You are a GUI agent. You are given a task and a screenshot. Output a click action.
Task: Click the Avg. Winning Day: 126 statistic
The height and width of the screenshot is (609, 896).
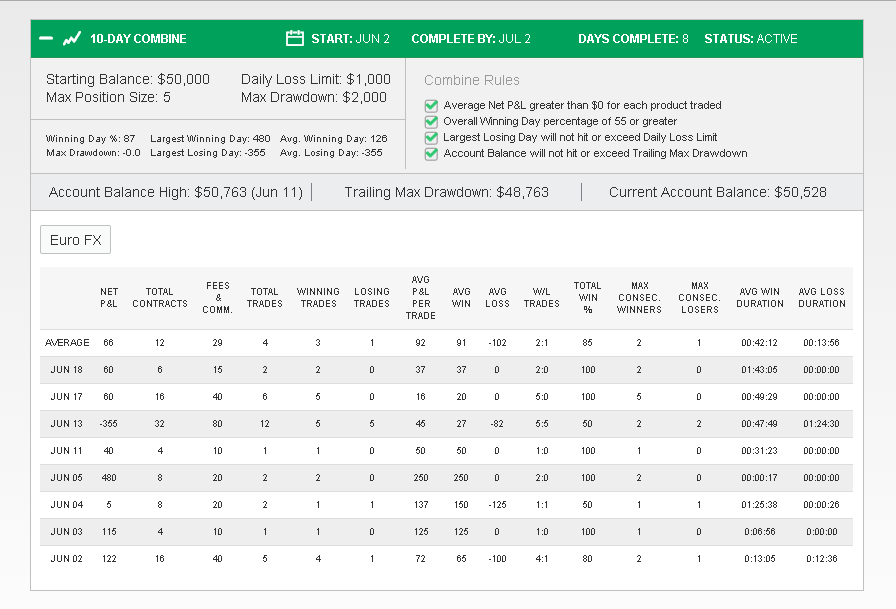click(333, 139)
